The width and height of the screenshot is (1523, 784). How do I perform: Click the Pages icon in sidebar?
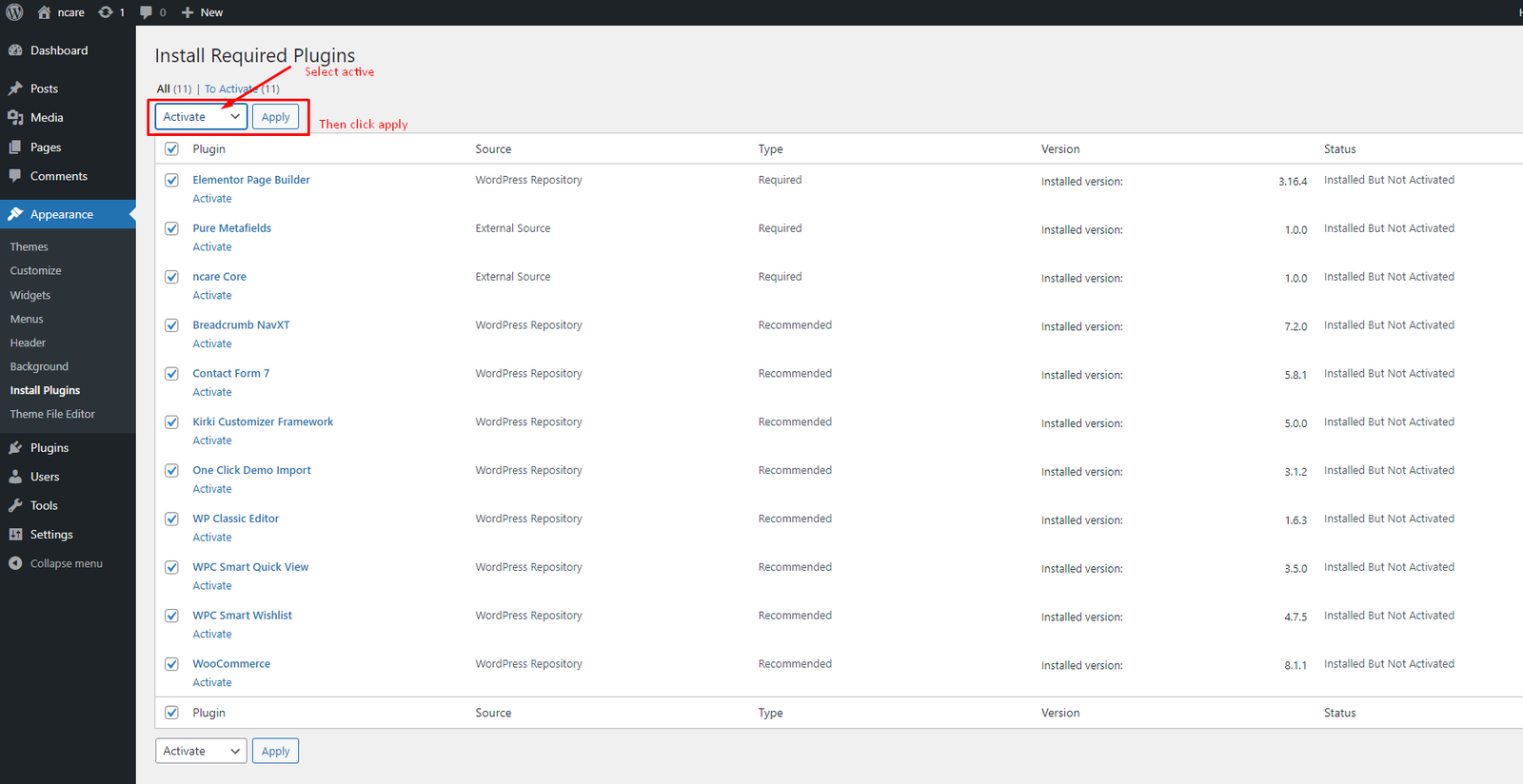point(15,147)
